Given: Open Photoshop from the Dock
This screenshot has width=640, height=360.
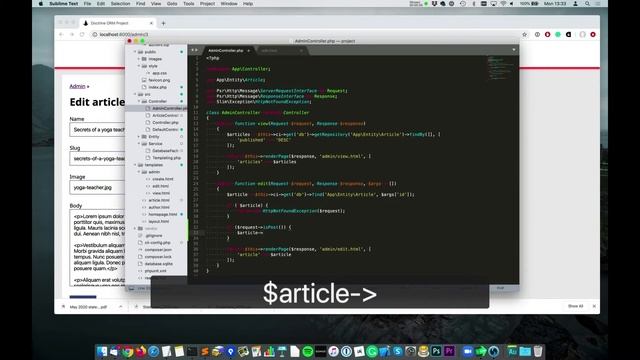Looking at the screenshot, I should 436,351.
